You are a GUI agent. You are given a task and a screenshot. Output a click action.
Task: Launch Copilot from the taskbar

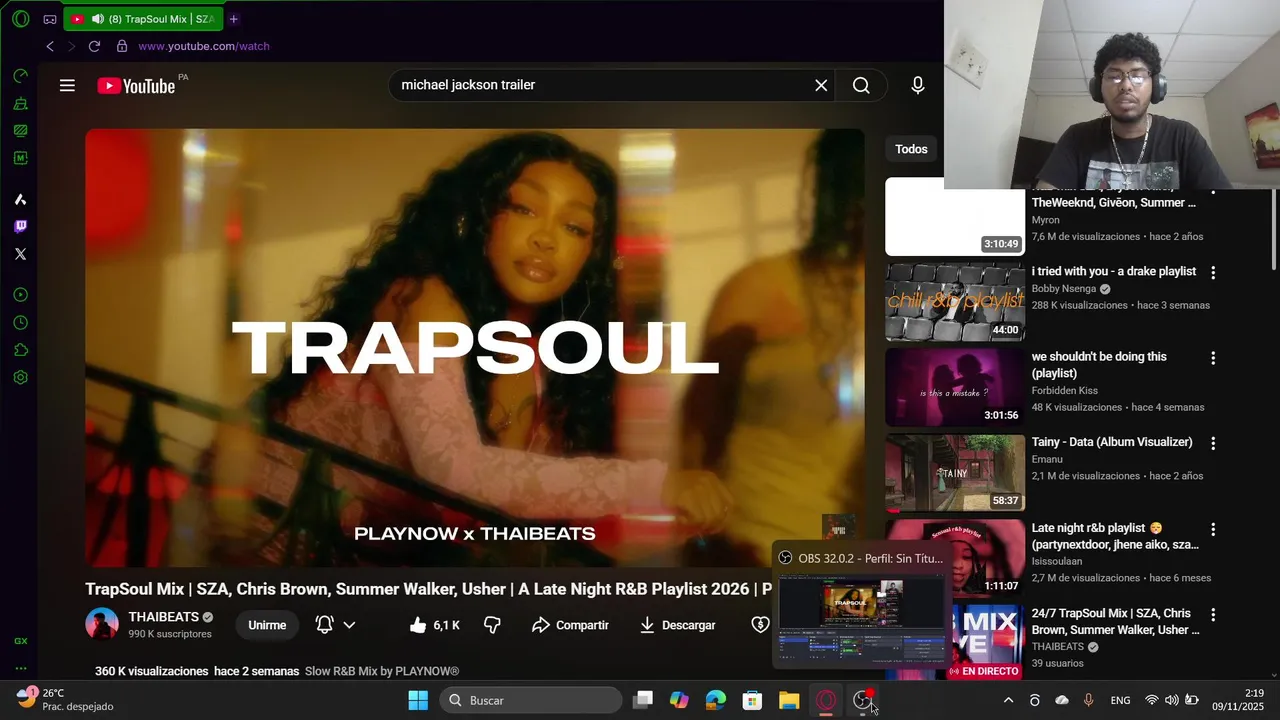(x=679, y=700)
